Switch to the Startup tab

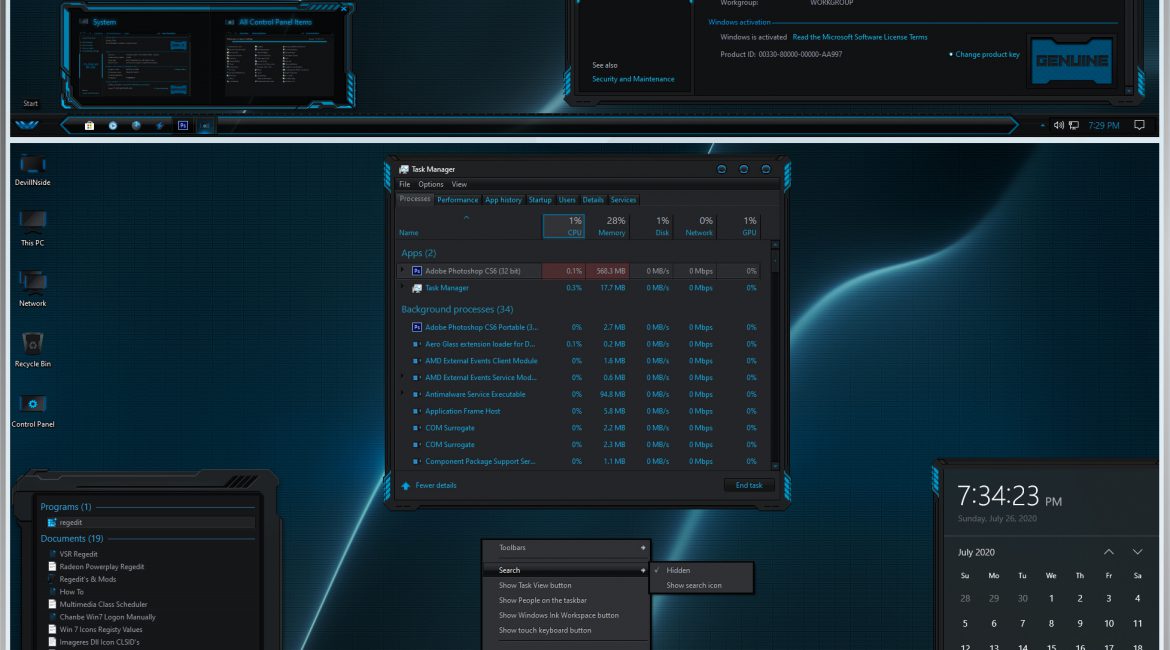click(x=539, y=200)
